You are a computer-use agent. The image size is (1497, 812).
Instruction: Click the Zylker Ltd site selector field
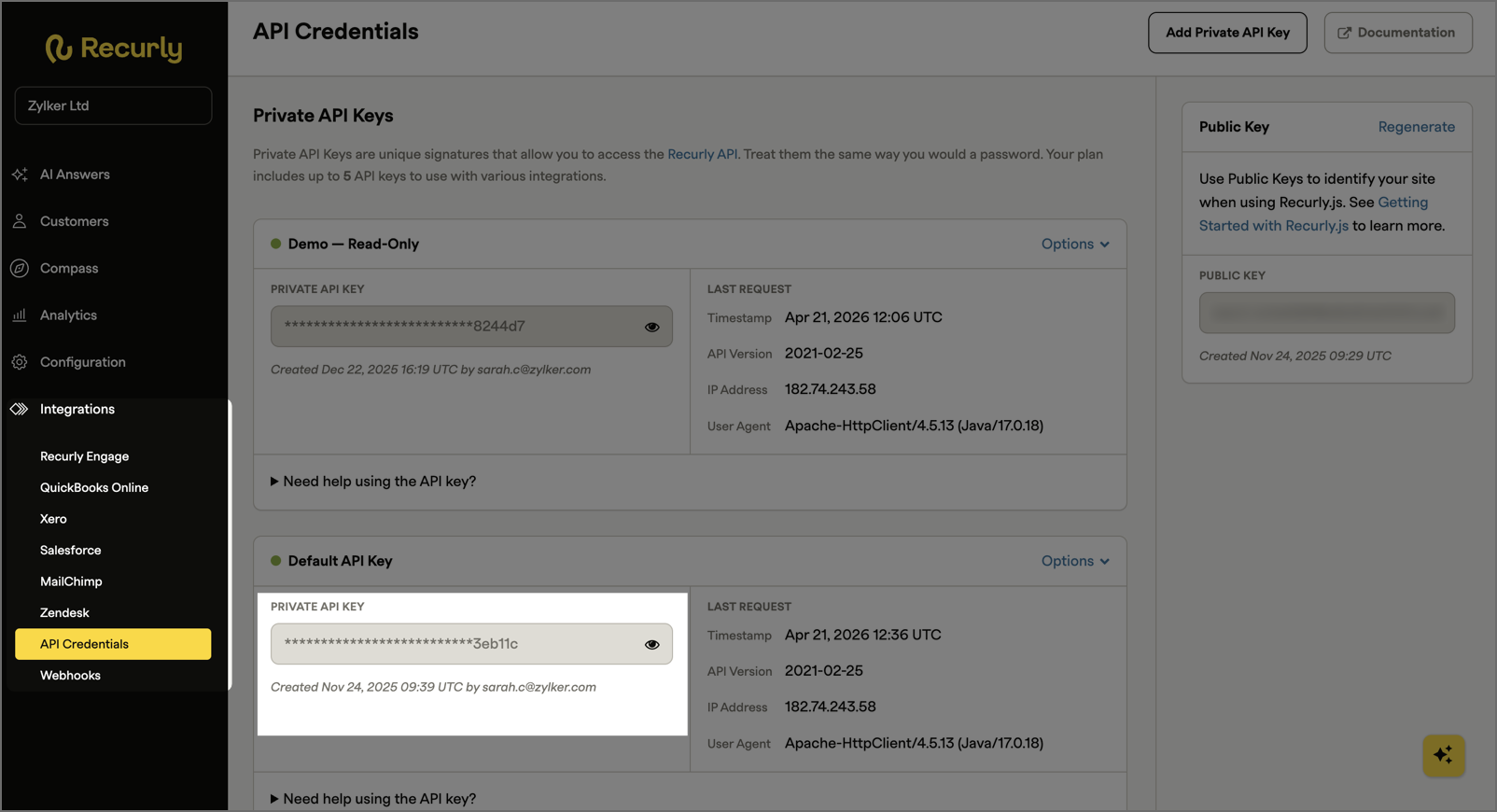point(113,105)
